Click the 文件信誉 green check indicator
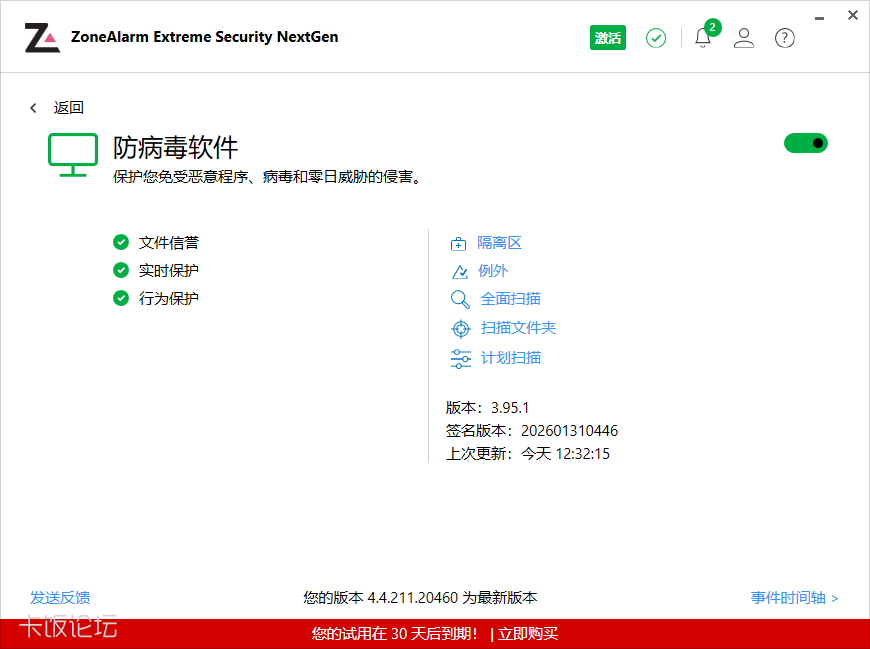 (121, 242)
